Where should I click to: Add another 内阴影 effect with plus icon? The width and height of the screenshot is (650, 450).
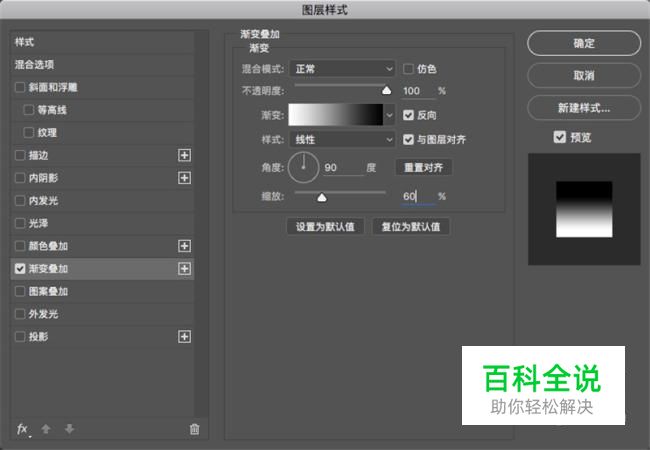click(x=184, y=178)
